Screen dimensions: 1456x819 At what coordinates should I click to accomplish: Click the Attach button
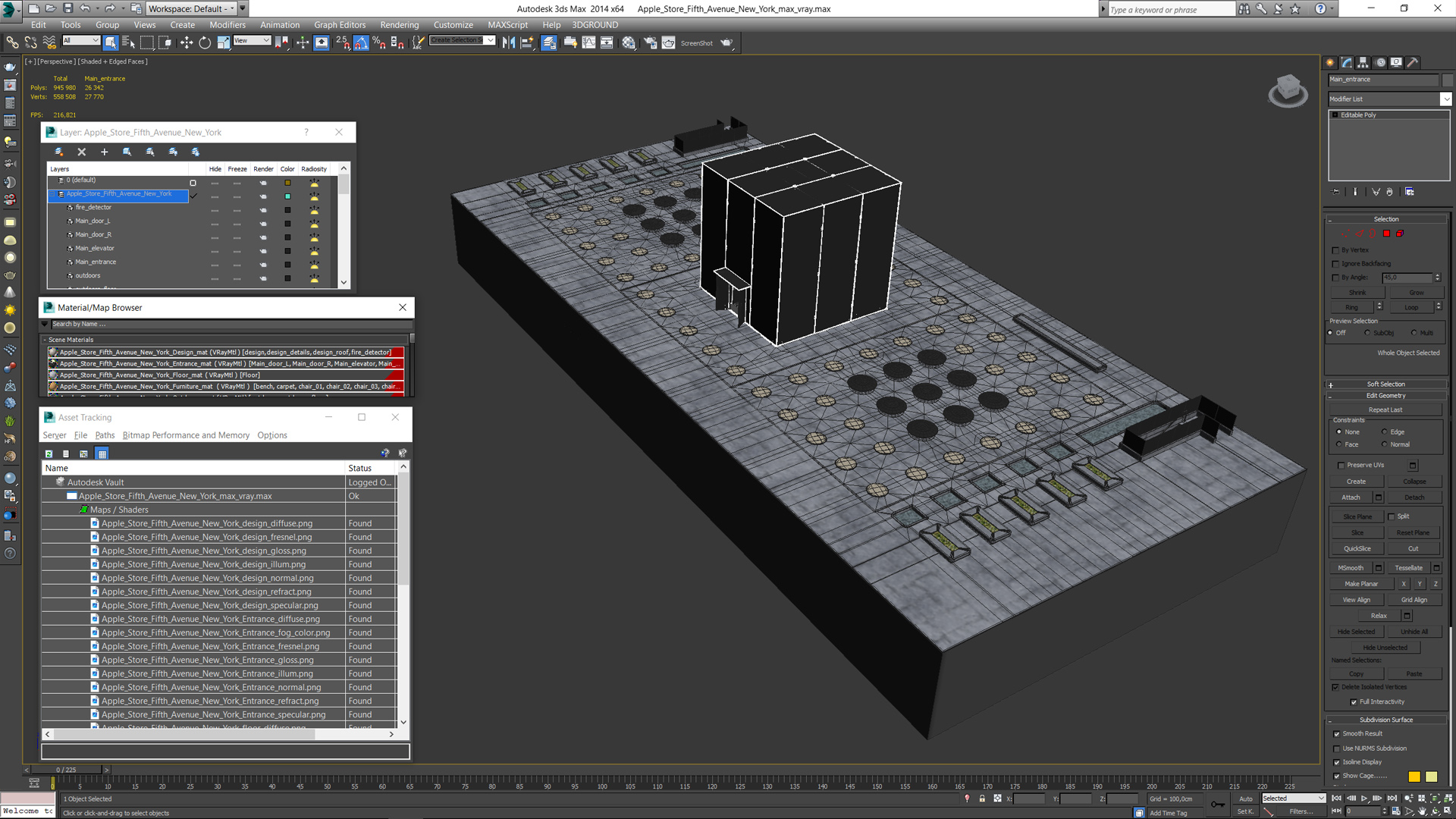[x=1351, y=497]
